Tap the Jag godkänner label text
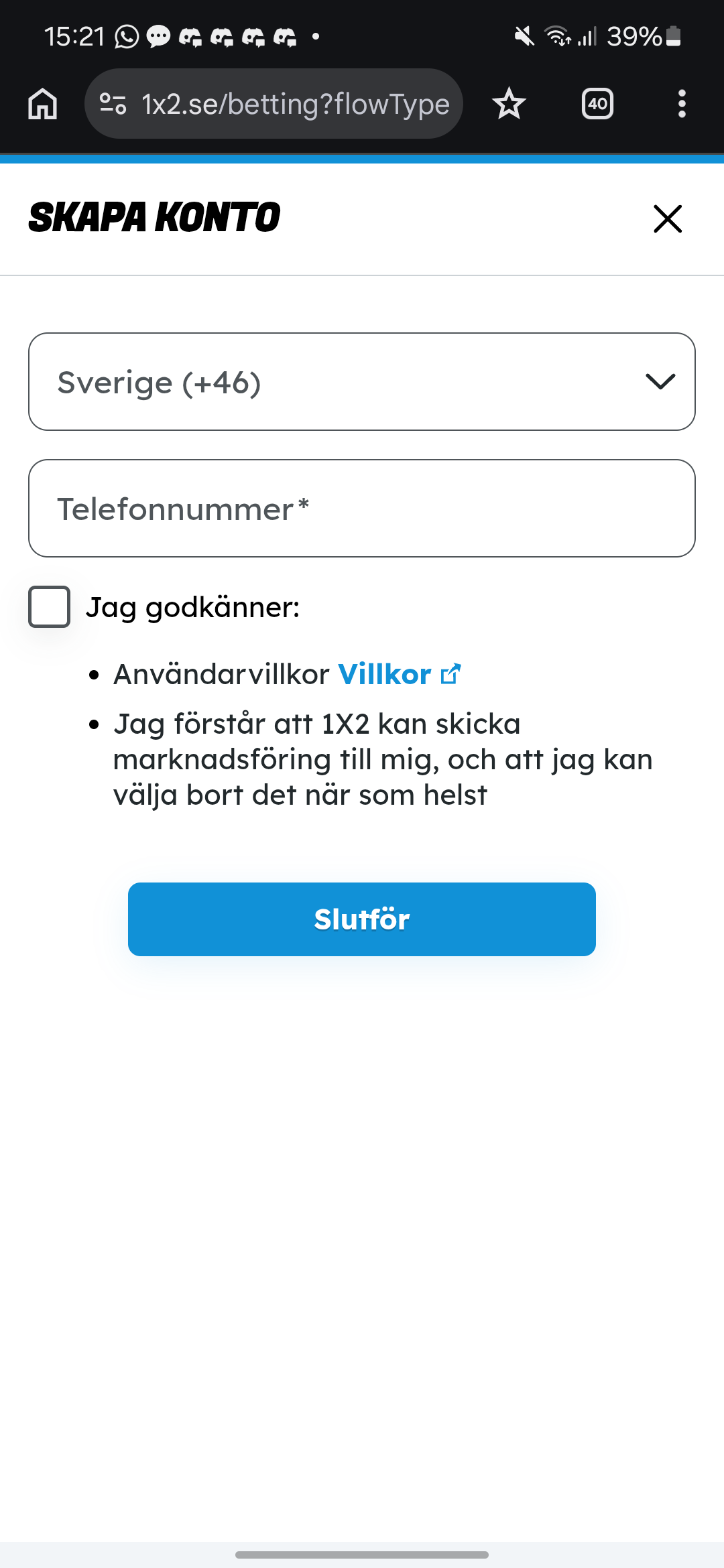Image resolution: width=724 pixels, height=1568 pixels. (x=192, y=607)
